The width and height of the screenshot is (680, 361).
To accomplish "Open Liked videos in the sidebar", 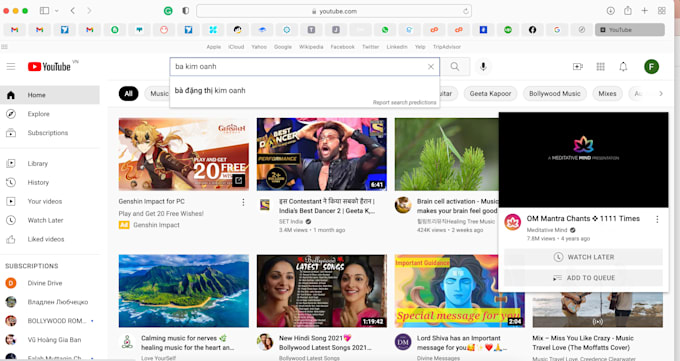I will (x=50, y=239).
